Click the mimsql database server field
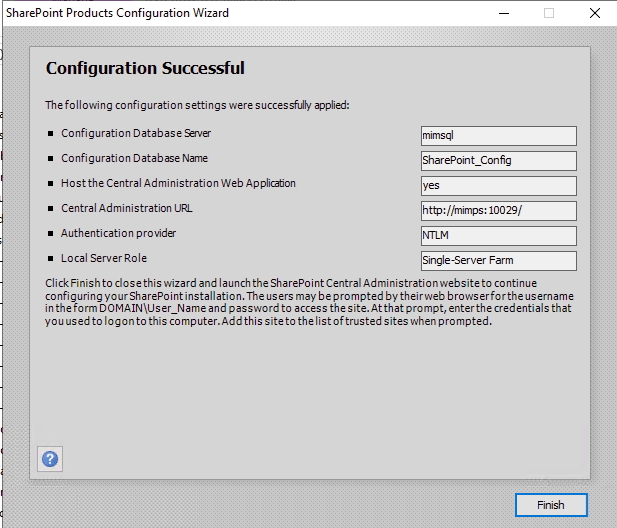The height and width of the screenshot is (528, 617). [499, 136]
